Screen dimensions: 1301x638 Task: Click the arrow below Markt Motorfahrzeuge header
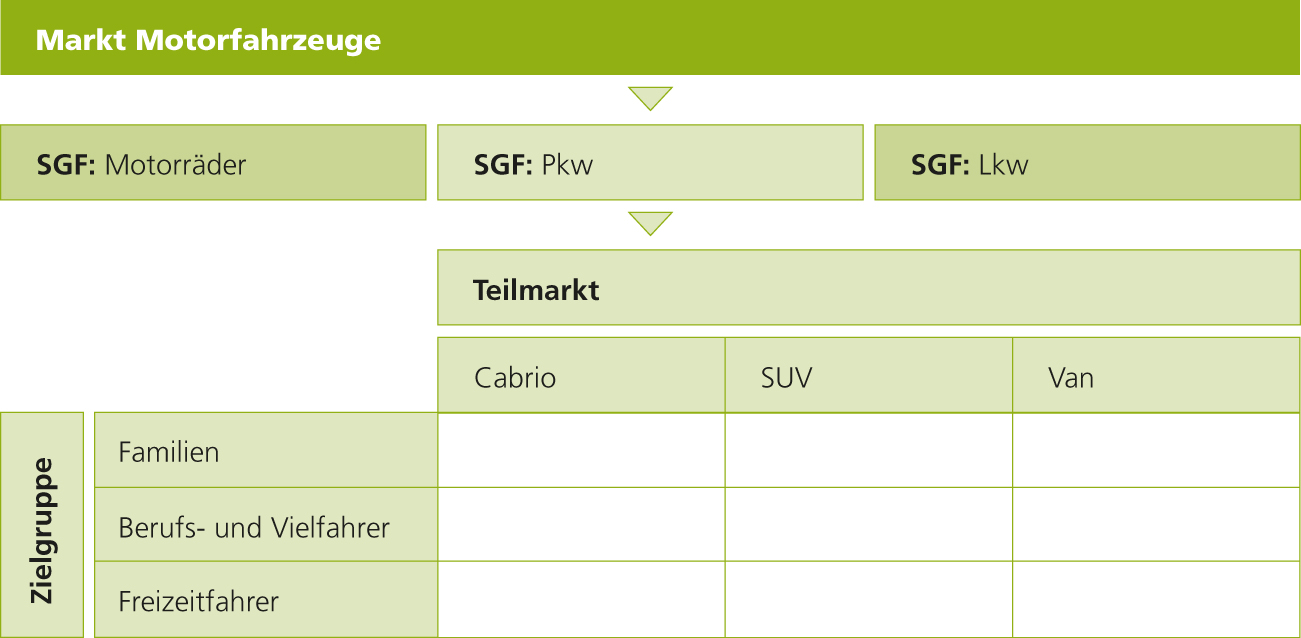pos(650,98)
